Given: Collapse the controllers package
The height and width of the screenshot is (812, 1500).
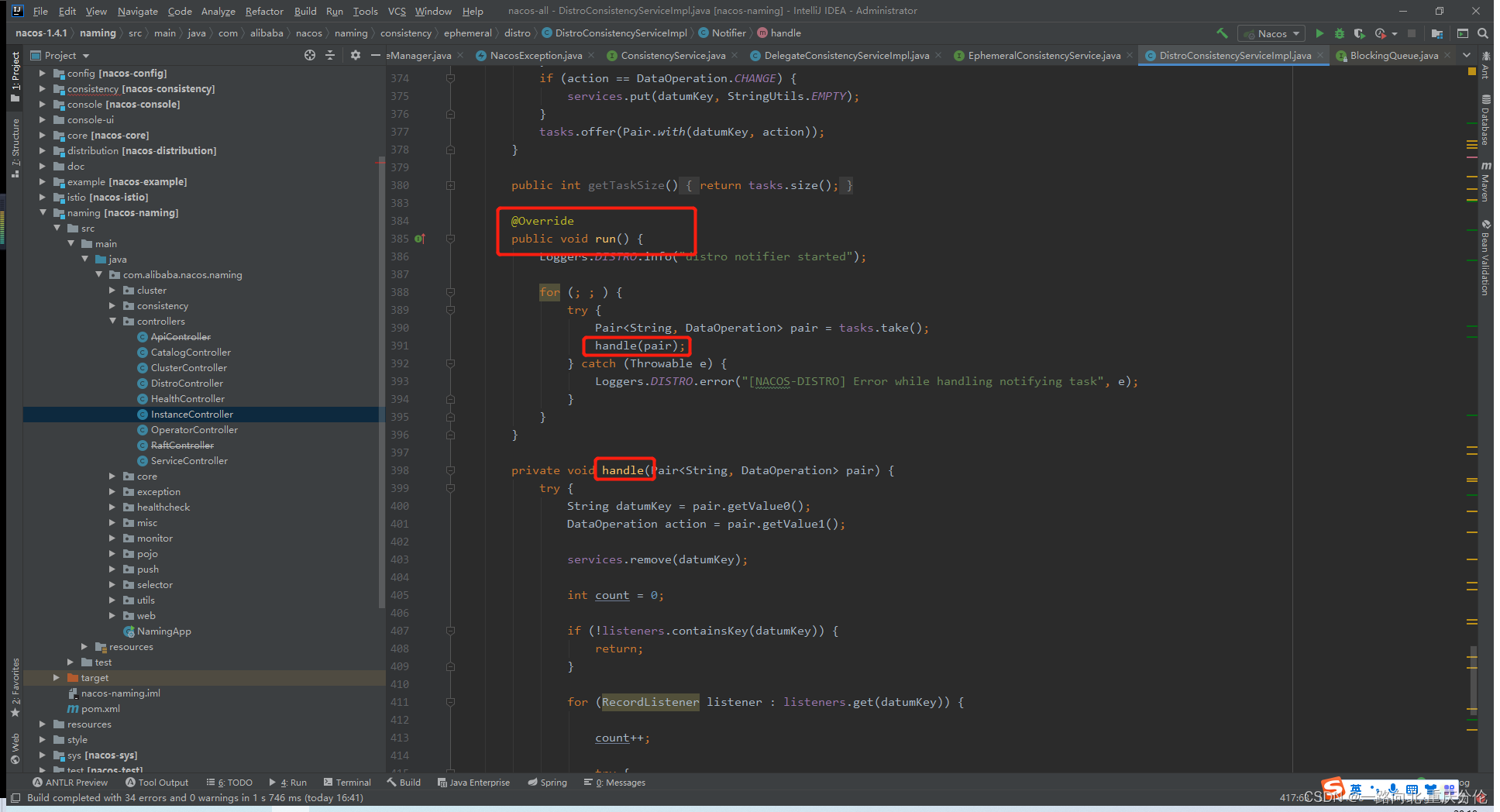Looking at the screenshot, I should 112,321.
